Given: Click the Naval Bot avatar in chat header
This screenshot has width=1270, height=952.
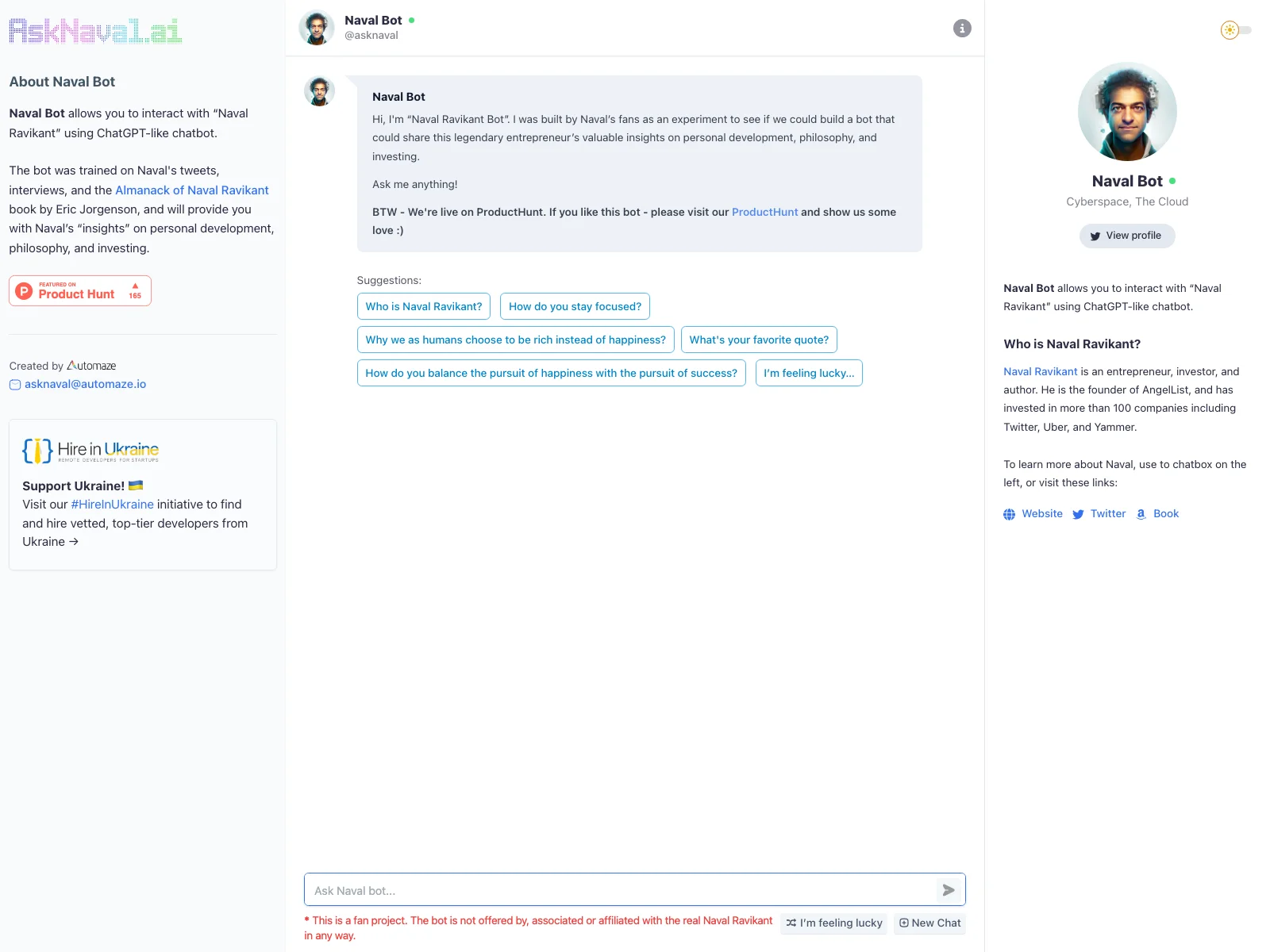Looking at the screenshot, I should 317,28.
